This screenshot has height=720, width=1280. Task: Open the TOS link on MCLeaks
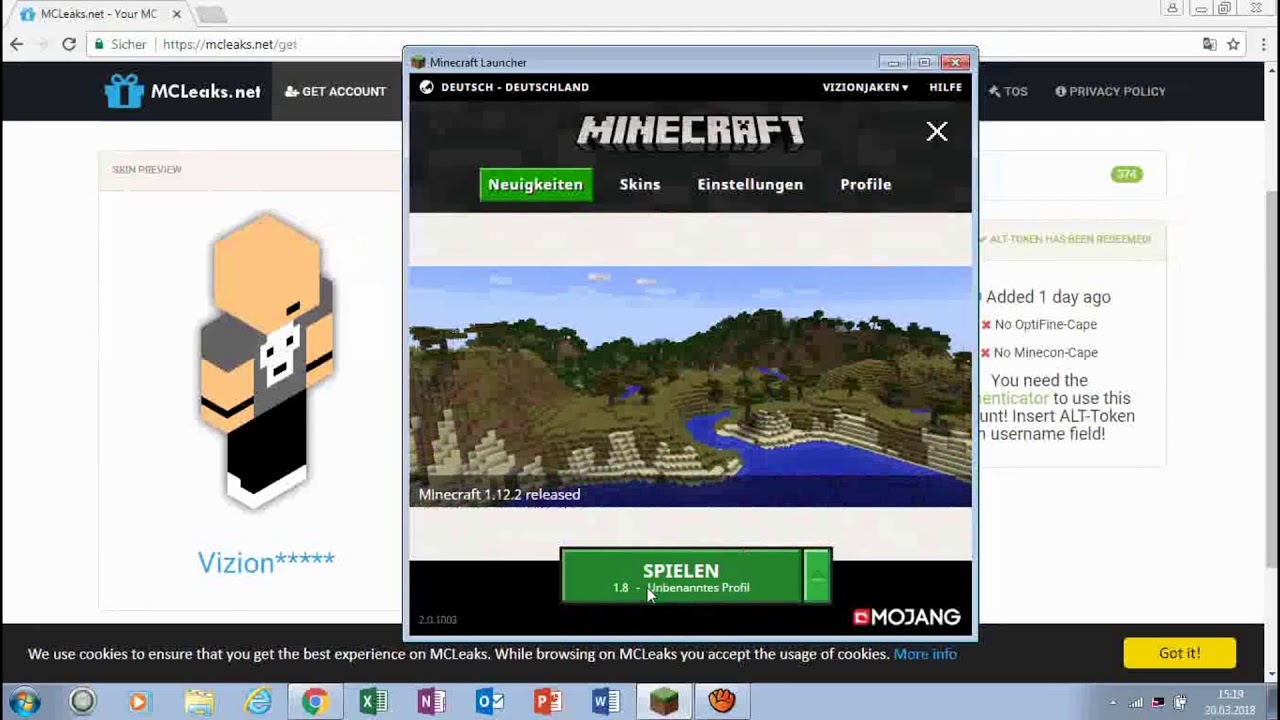[x=1008, y=91]
